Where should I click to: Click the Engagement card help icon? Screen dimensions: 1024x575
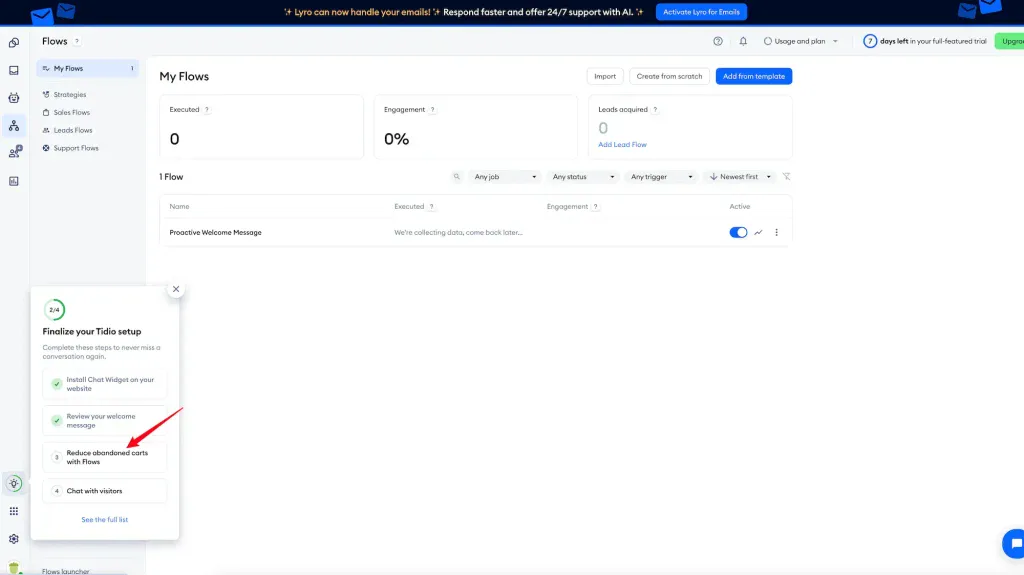click(432, 110)
